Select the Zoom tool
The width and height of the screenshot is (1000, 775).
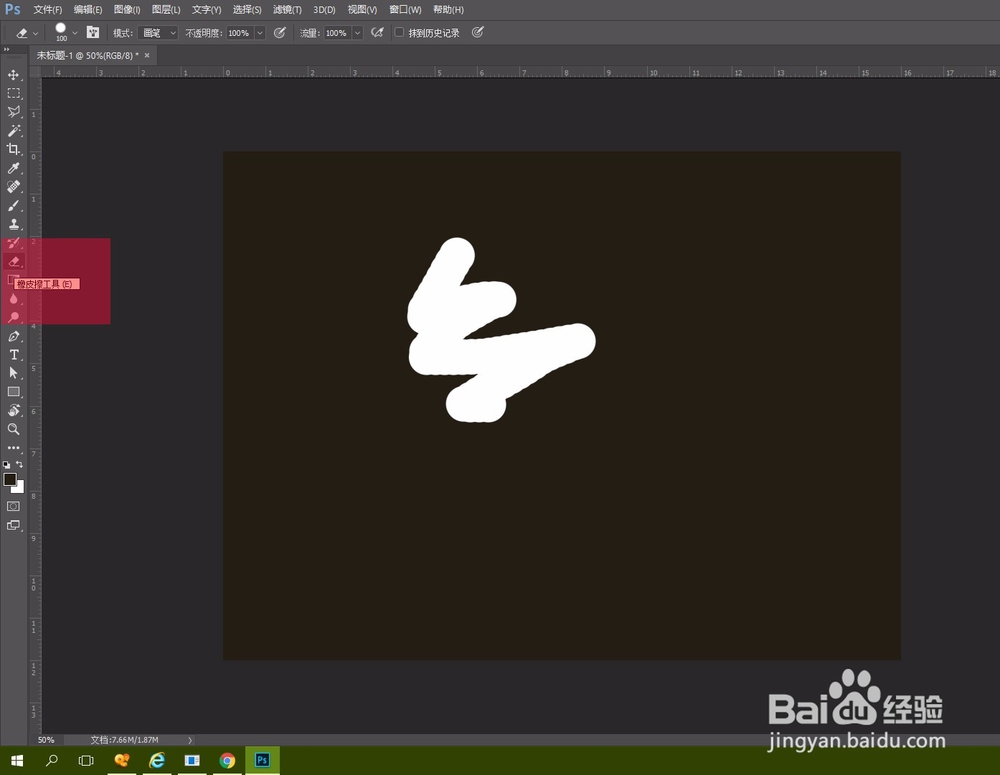coord(13,429)
